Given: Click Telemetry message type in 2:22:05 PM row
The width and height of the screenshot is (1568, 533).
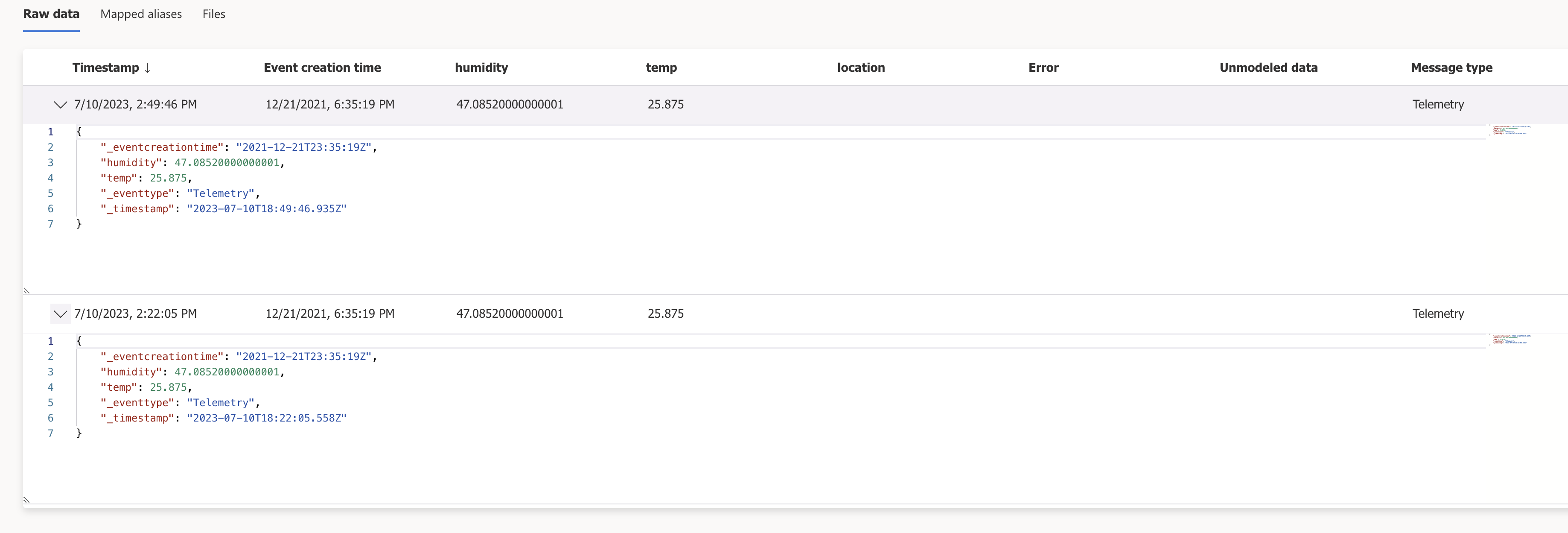Looking at the screenshot, I should 1438,314.
